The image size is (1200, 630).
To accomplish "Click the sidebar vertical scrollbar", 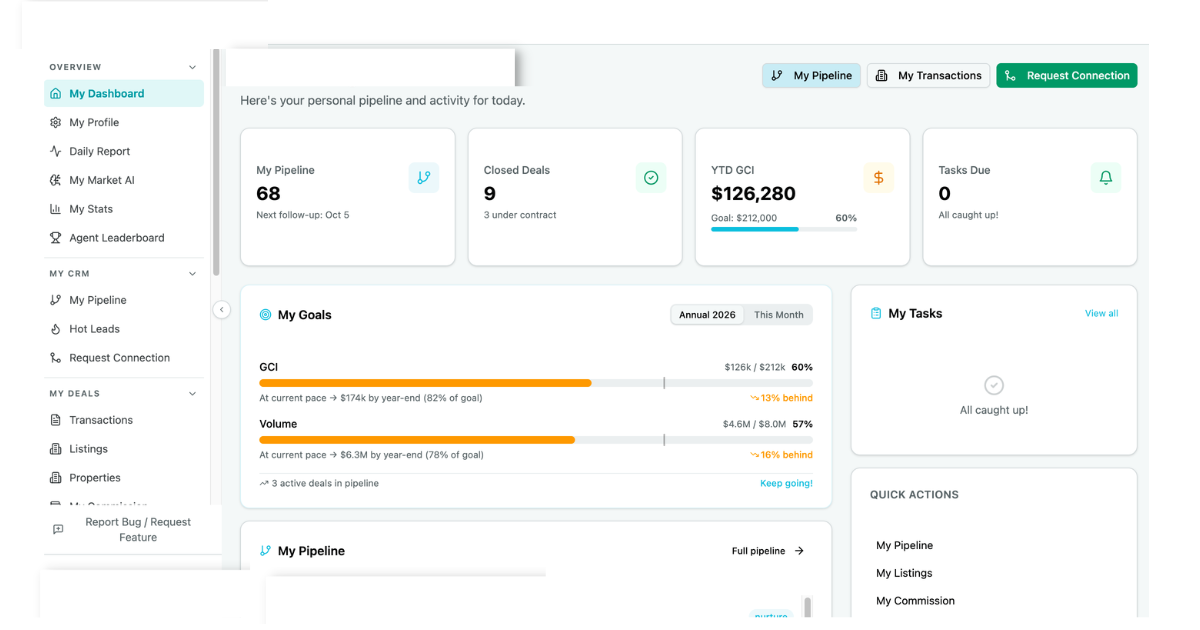I will [216, 162].
